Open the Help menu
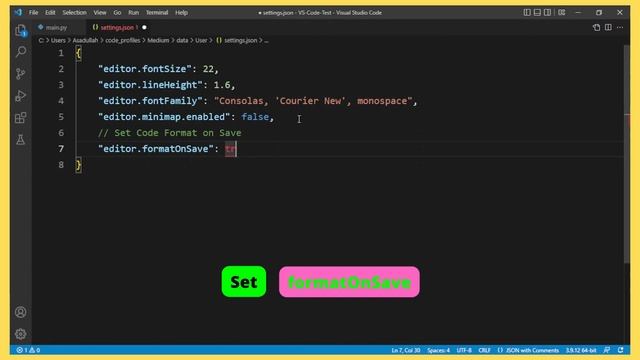640x360 pixels. click(182, 13)
